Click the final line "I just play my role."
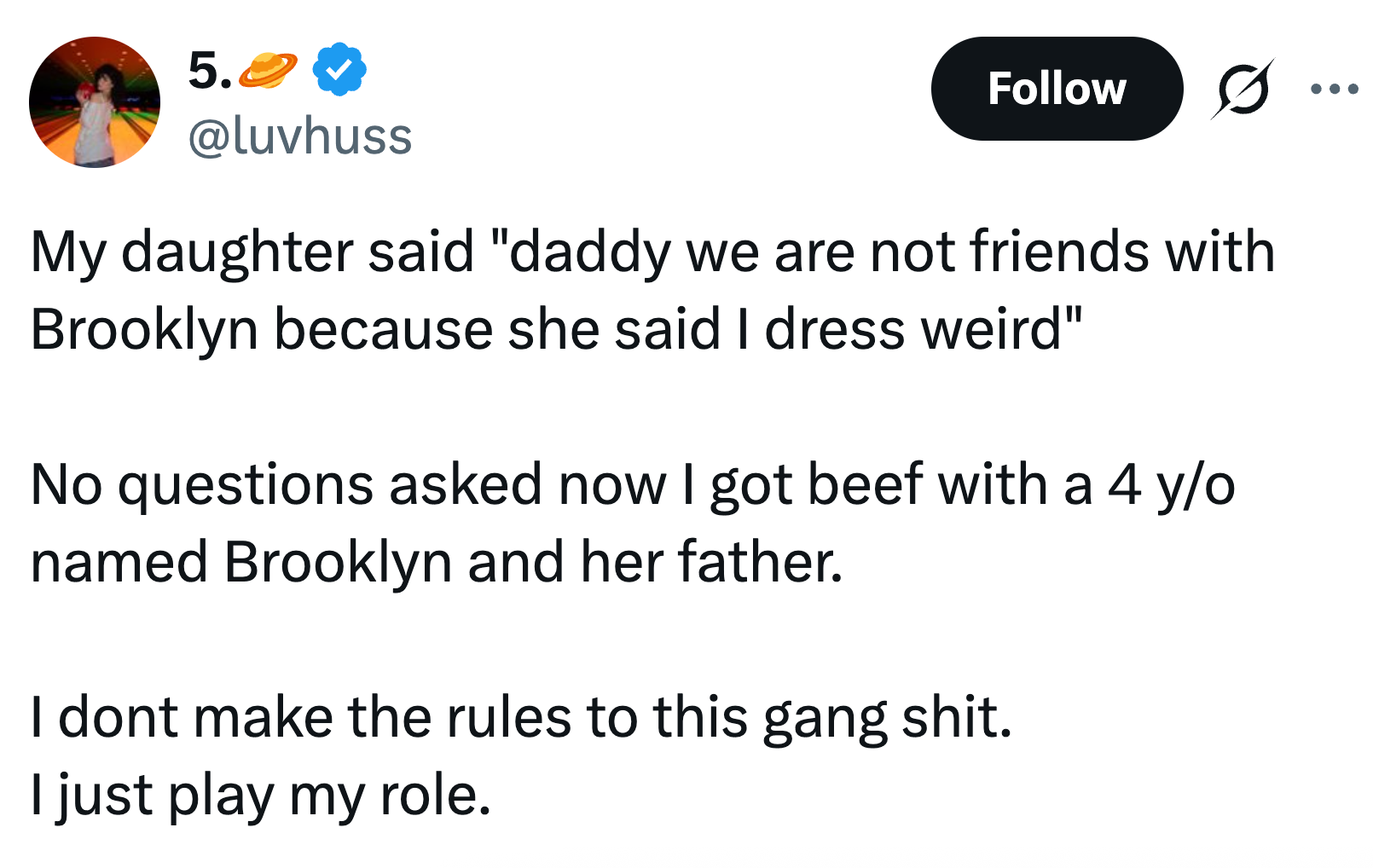The image size is (1373, 868). pyautogui.click(x=261, y=795)
